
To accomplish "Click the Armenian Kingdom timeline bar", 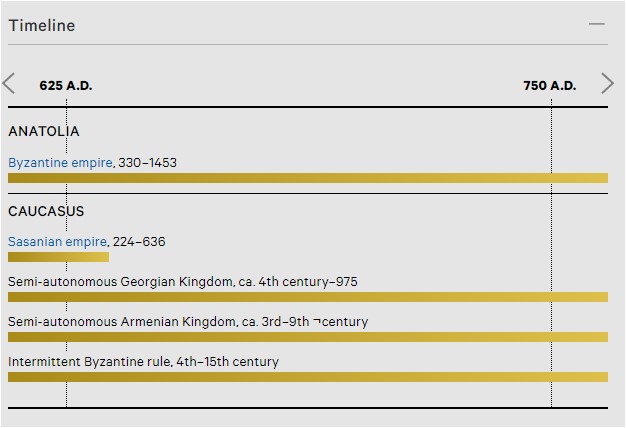I will [308, 337].
